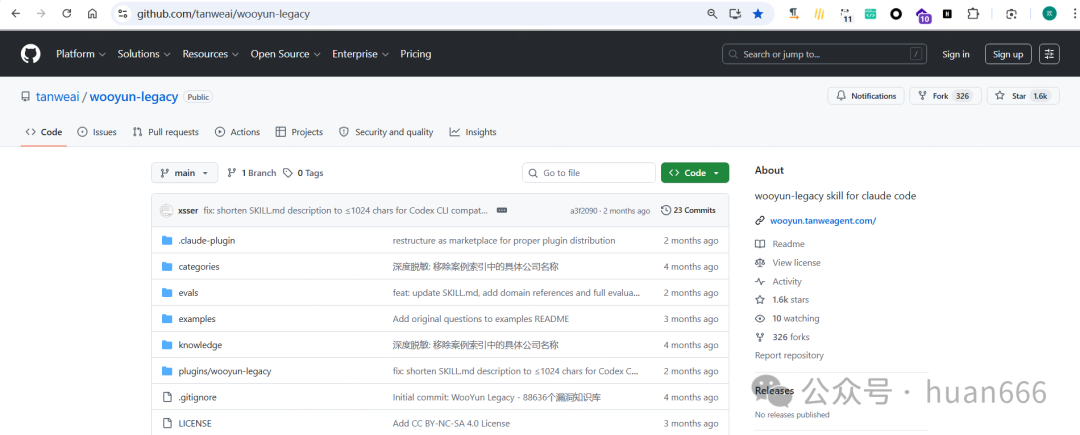1080x435 pixels.
Task: Expand the Resources menu
Action: click(x=210, y=54)
